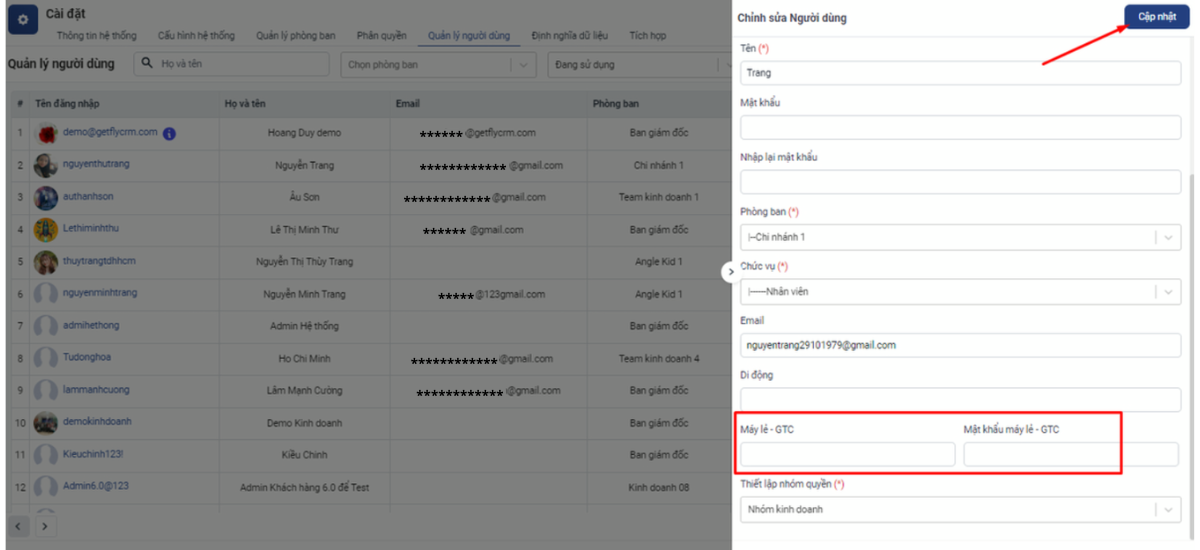1200x550 pixels.
Task: Click the Máy lẻ - GTC input field
Action: [x=848, y=455]
